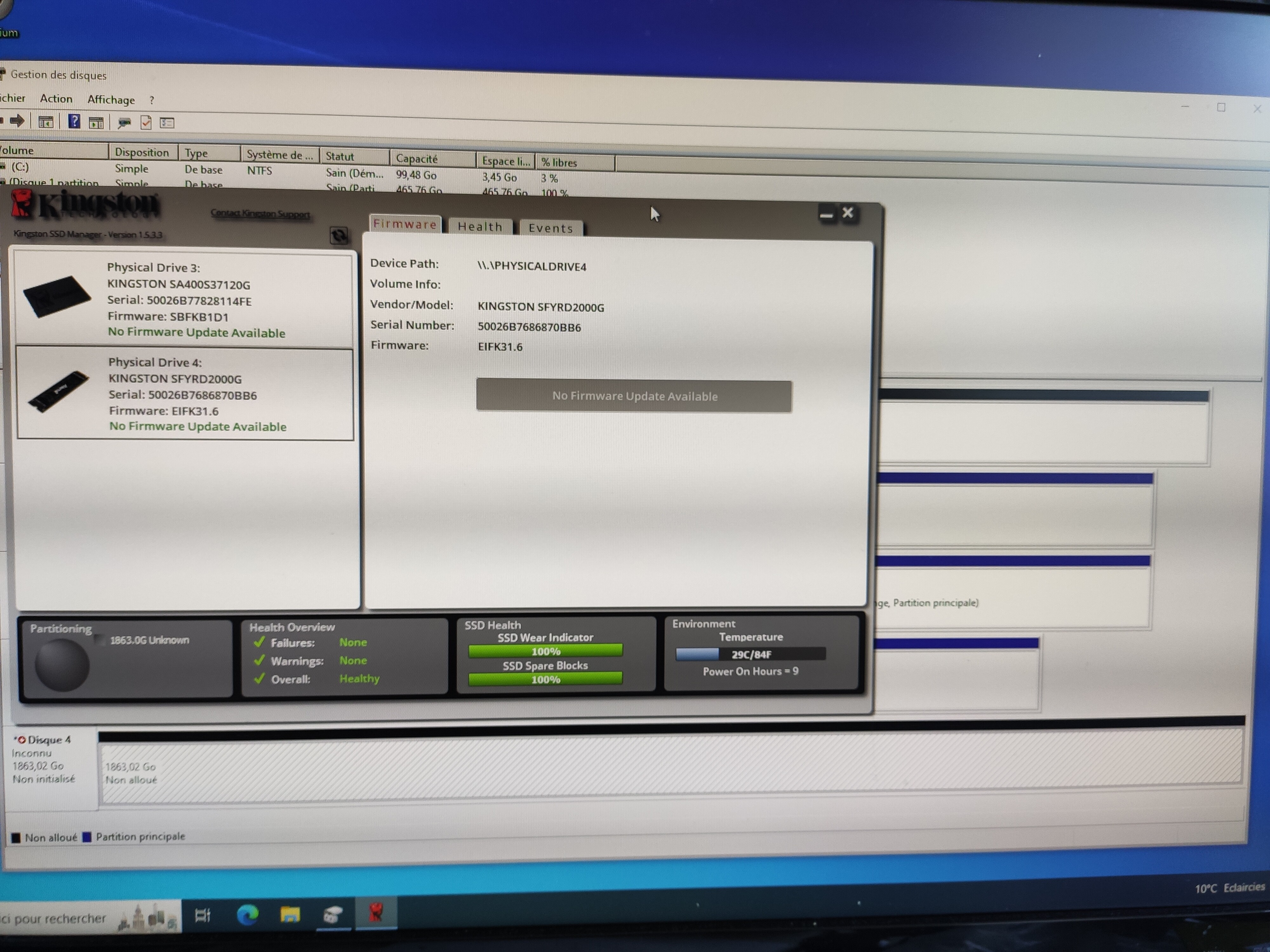Select the SA400S37120G drive thumbnail image

point(57,297)
